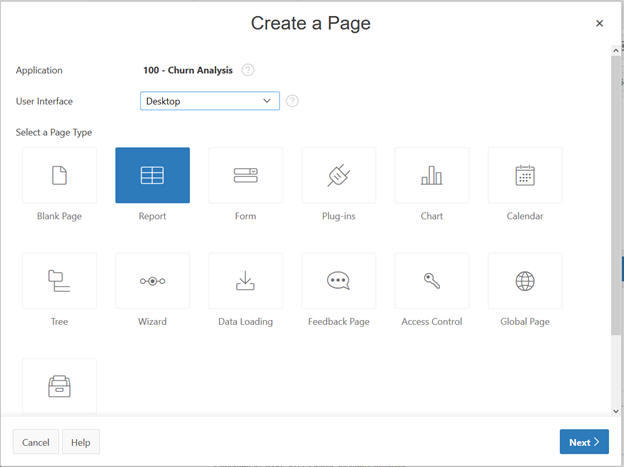
Task: Close the Create a Page dialog
Action: [599, 23]
